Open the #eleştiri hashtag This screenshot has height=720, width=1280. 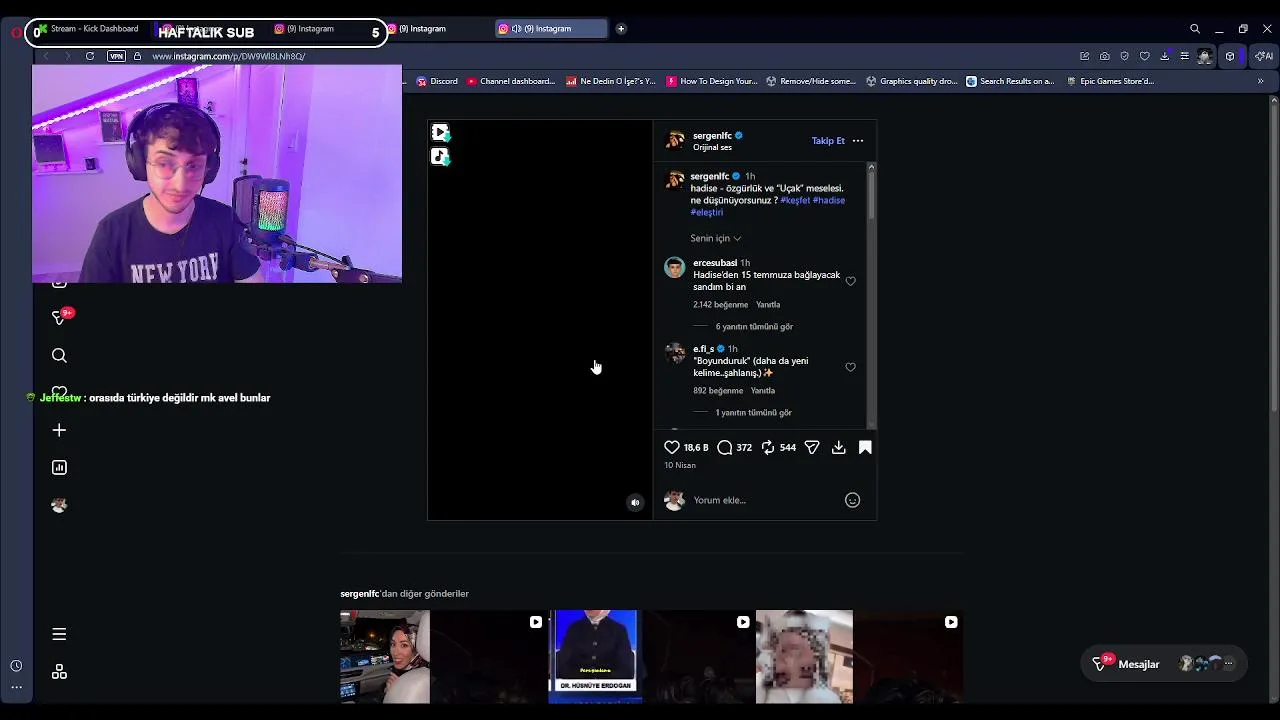pos(707,212)
